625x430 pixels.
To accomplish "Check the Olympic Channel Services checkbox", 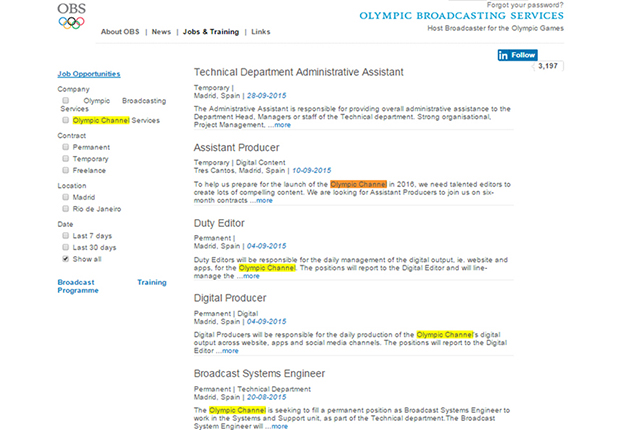I will click(x=66, y=120).
